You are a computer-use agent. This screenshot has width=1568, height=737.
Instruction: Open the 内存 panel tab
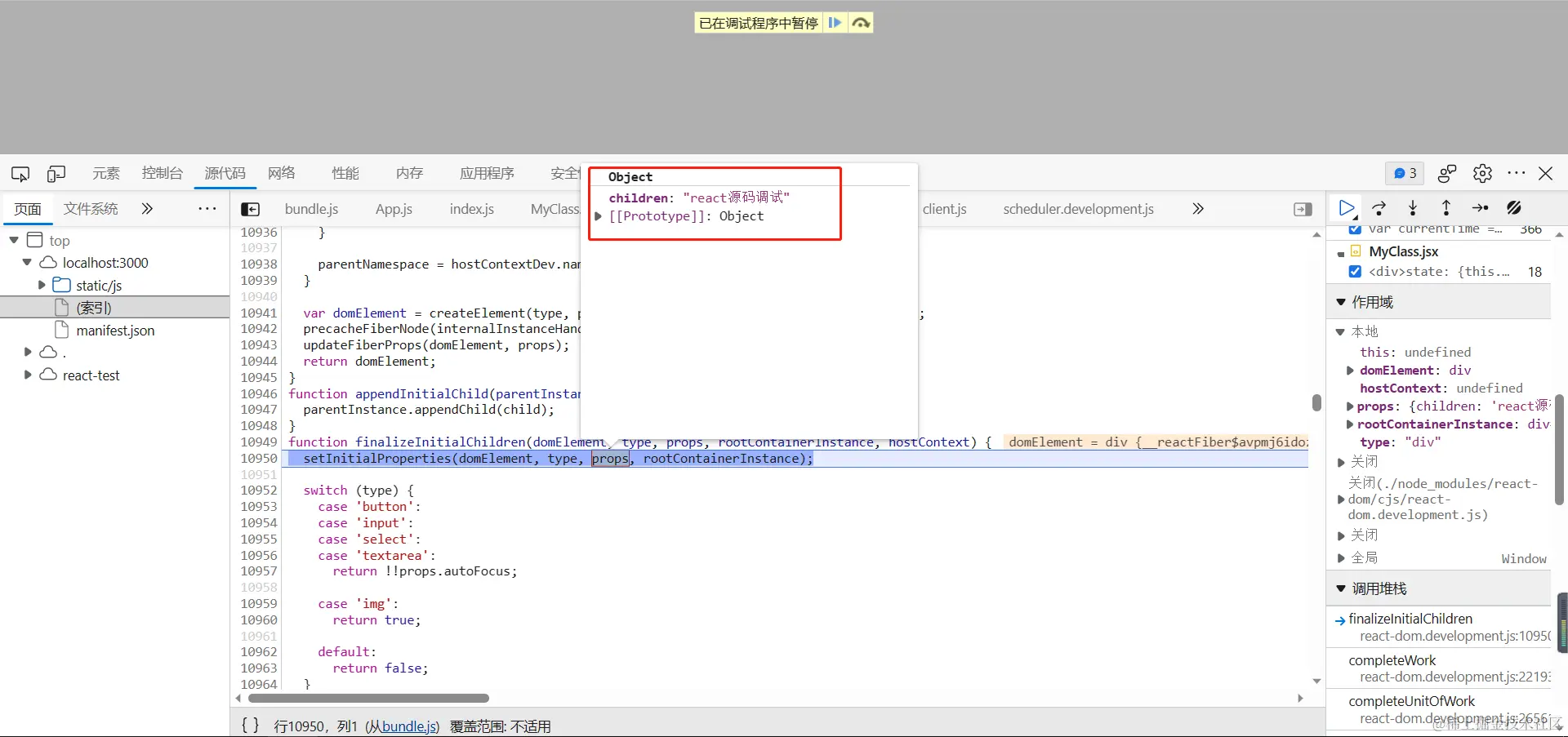(x=409, y=173)
